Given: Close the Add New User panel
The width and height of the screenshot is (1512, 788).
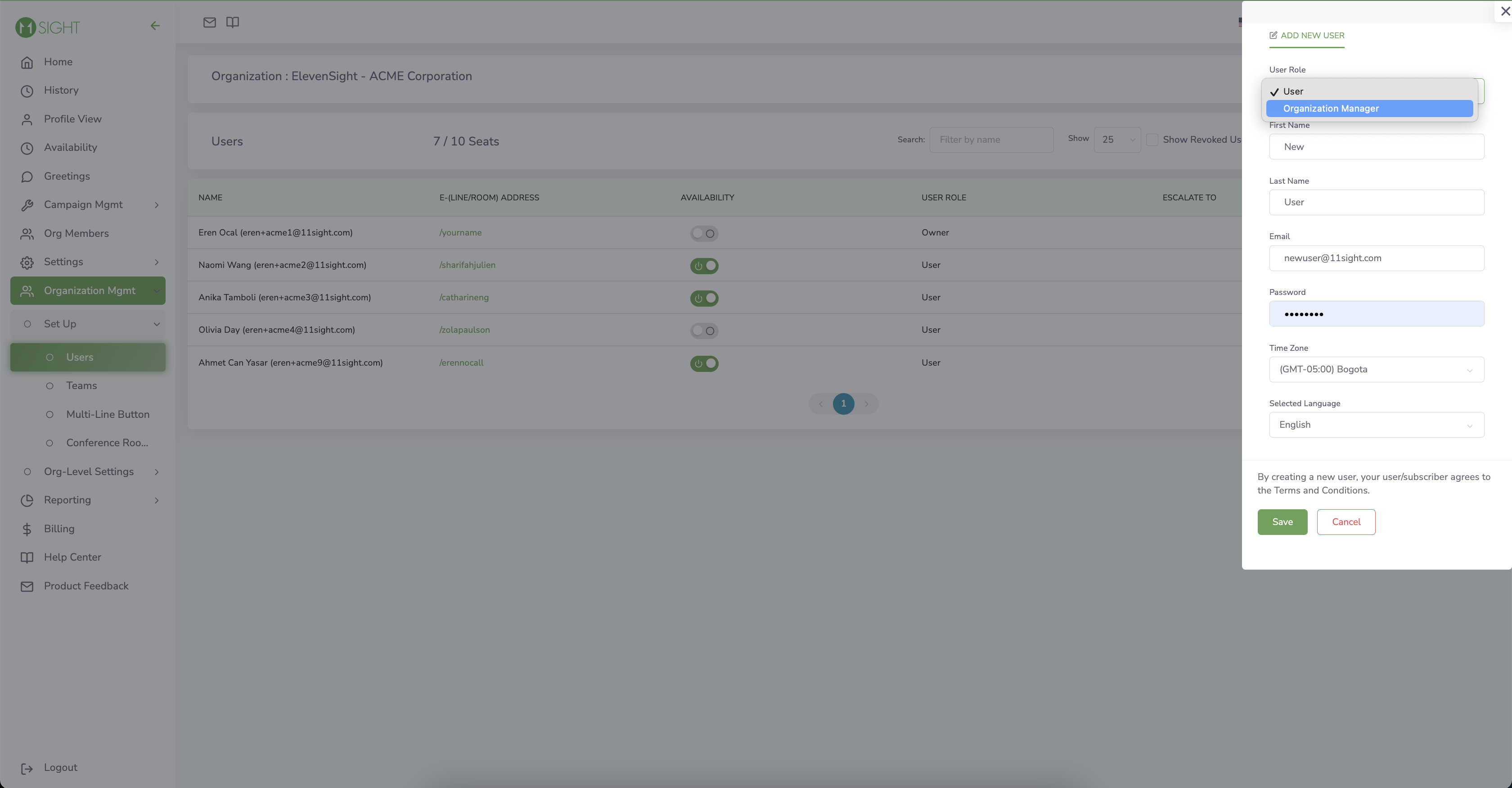Looking at the screenshot, I should (x=1505, y=11).
